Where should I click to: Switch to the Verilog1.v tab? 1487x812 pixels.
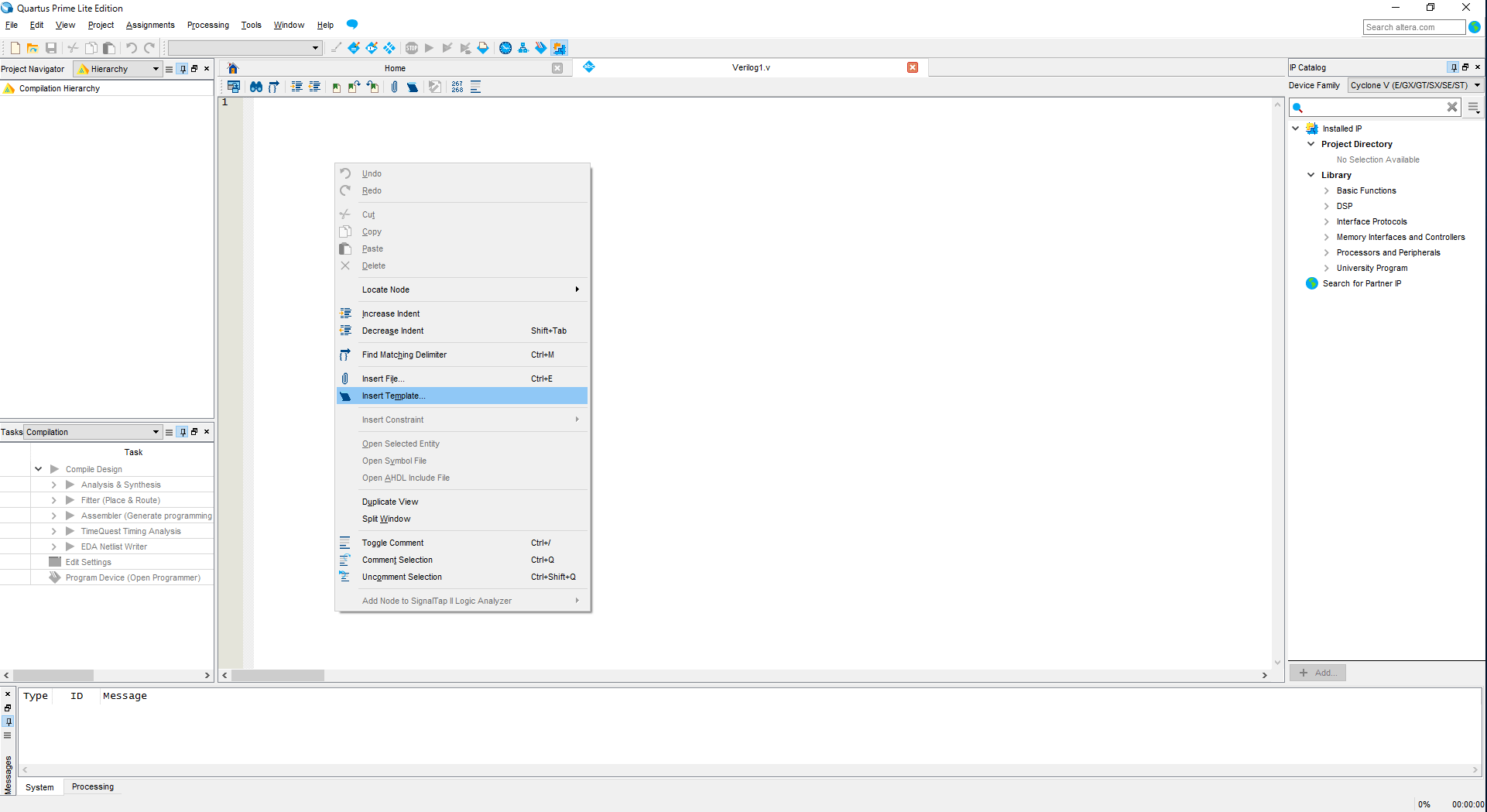(751, 67)
